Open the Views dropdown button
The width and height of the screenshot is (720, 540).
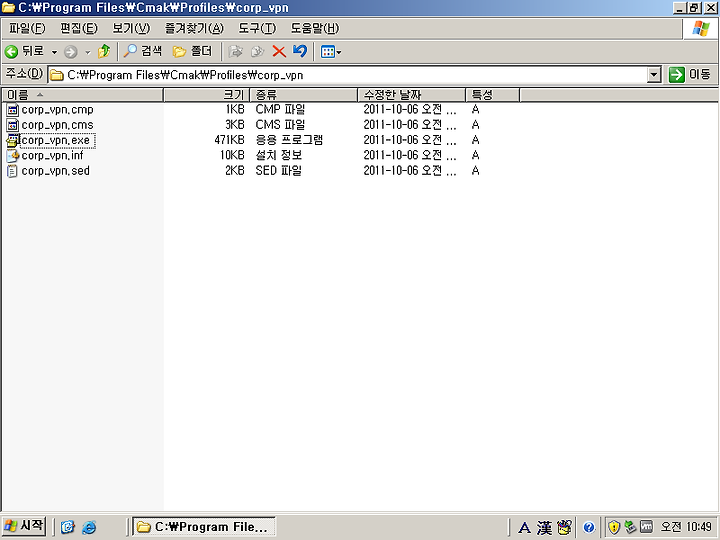click(331, 51)
